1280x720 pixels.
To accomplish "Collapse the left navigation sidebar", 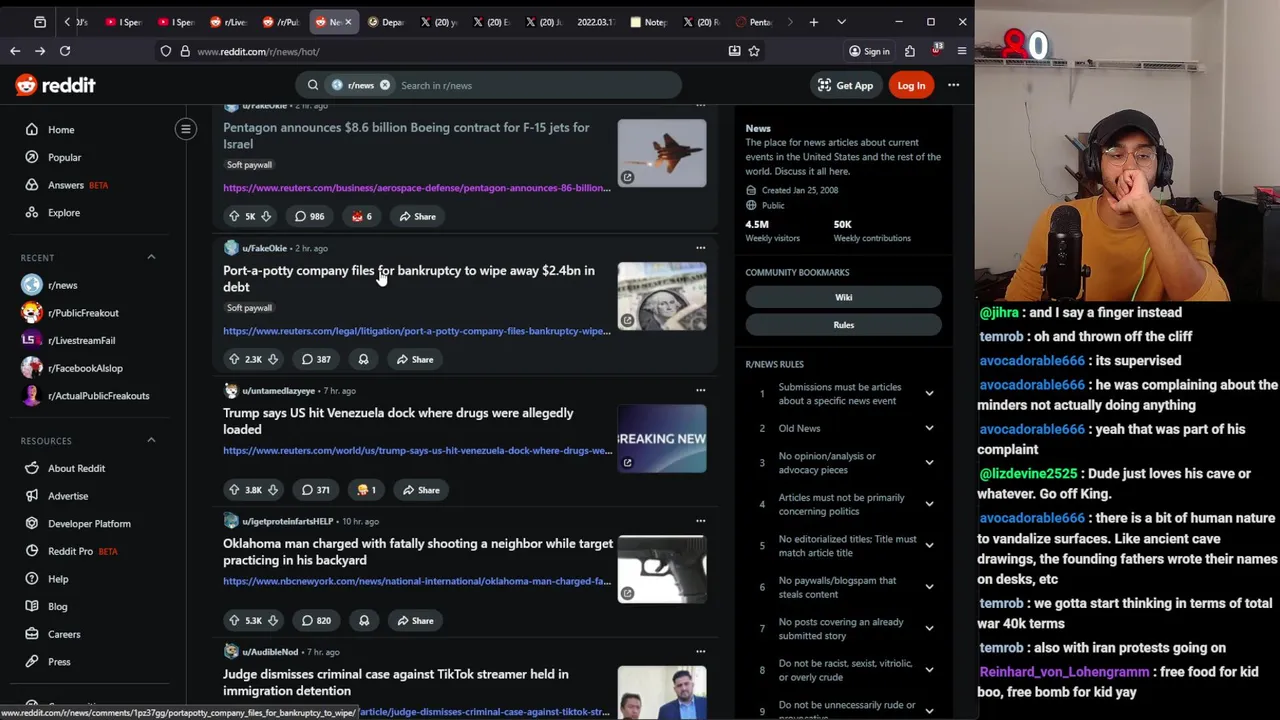I will tap(186, 129).
